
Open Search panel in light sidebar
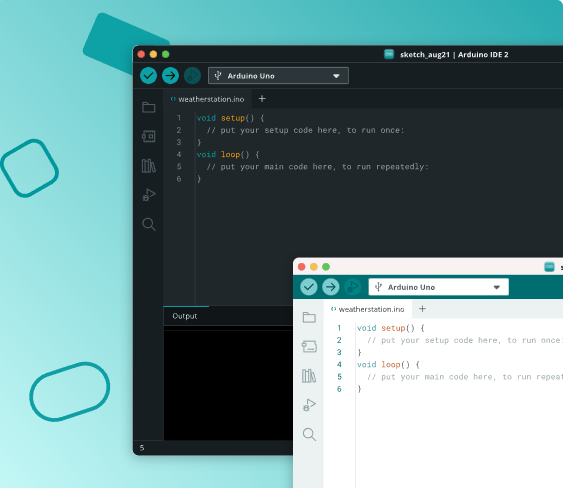(309, 434)
